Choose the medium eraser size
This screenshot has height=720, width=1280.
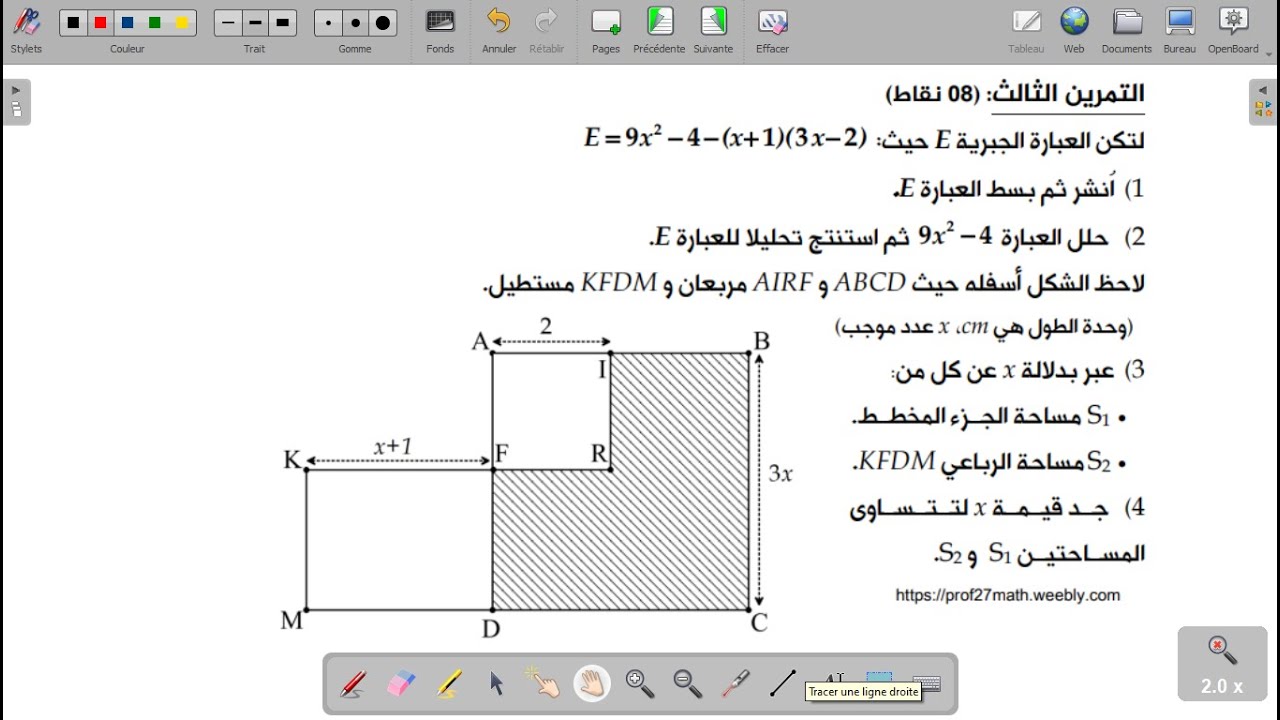[355, 23]
